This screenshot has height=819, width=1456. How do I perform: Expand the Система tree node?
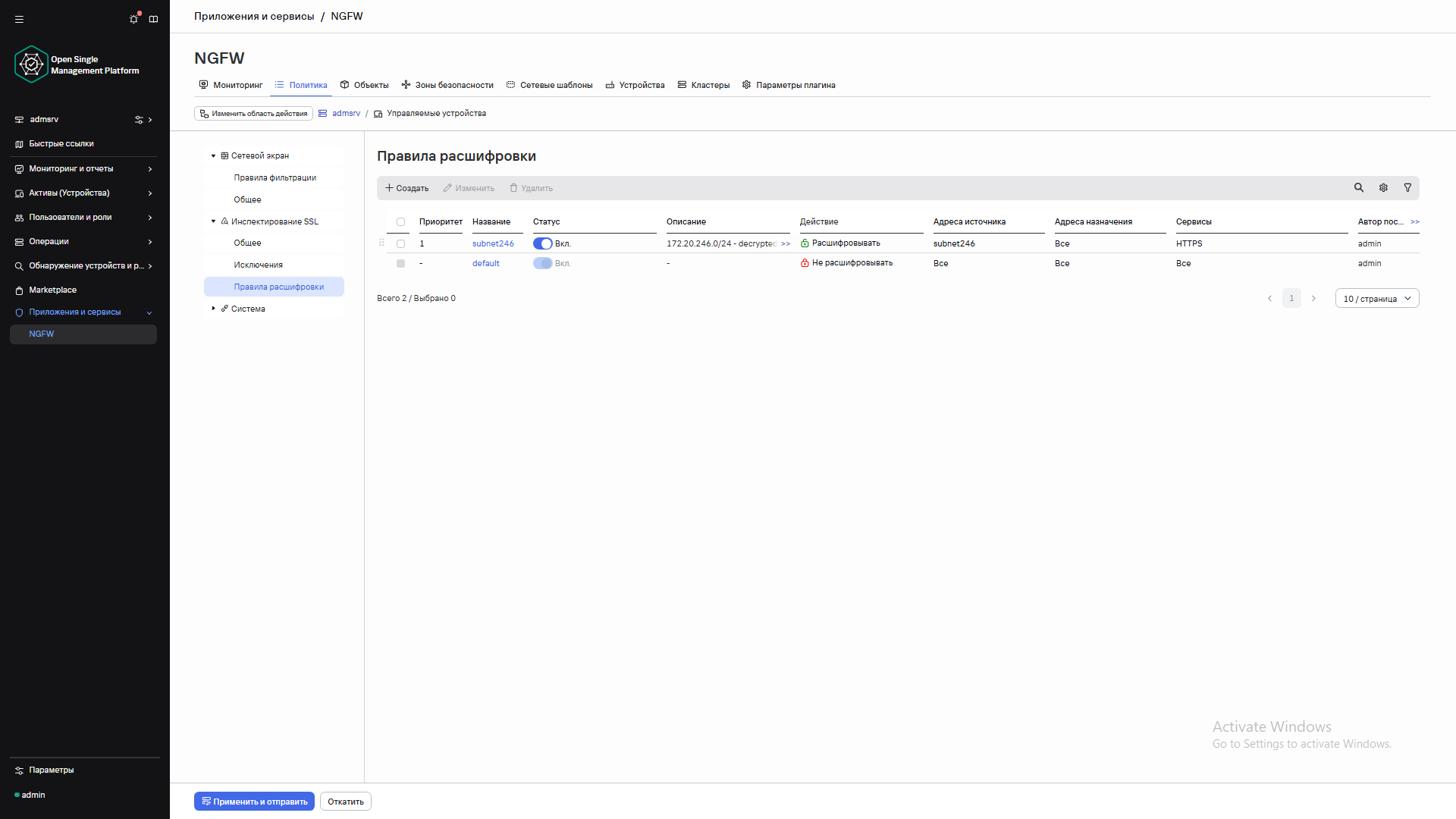click(x=214, y=309)
